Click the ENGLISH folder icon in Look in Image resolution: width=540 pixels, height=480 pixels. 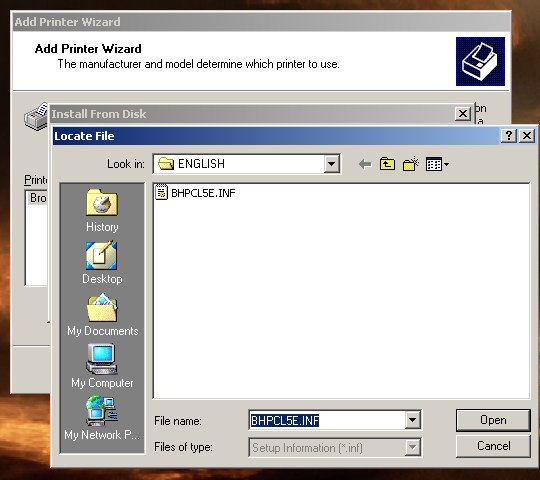pos(166,164)
